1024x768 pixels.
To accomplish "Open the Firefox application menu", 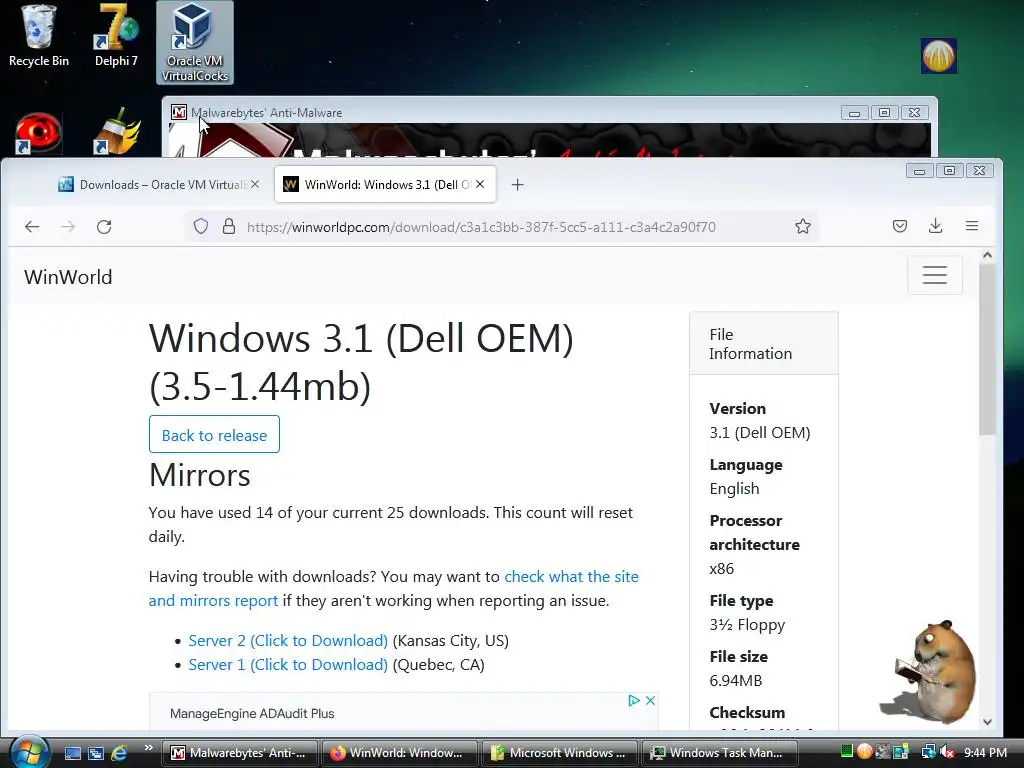I will coord(972,226).
